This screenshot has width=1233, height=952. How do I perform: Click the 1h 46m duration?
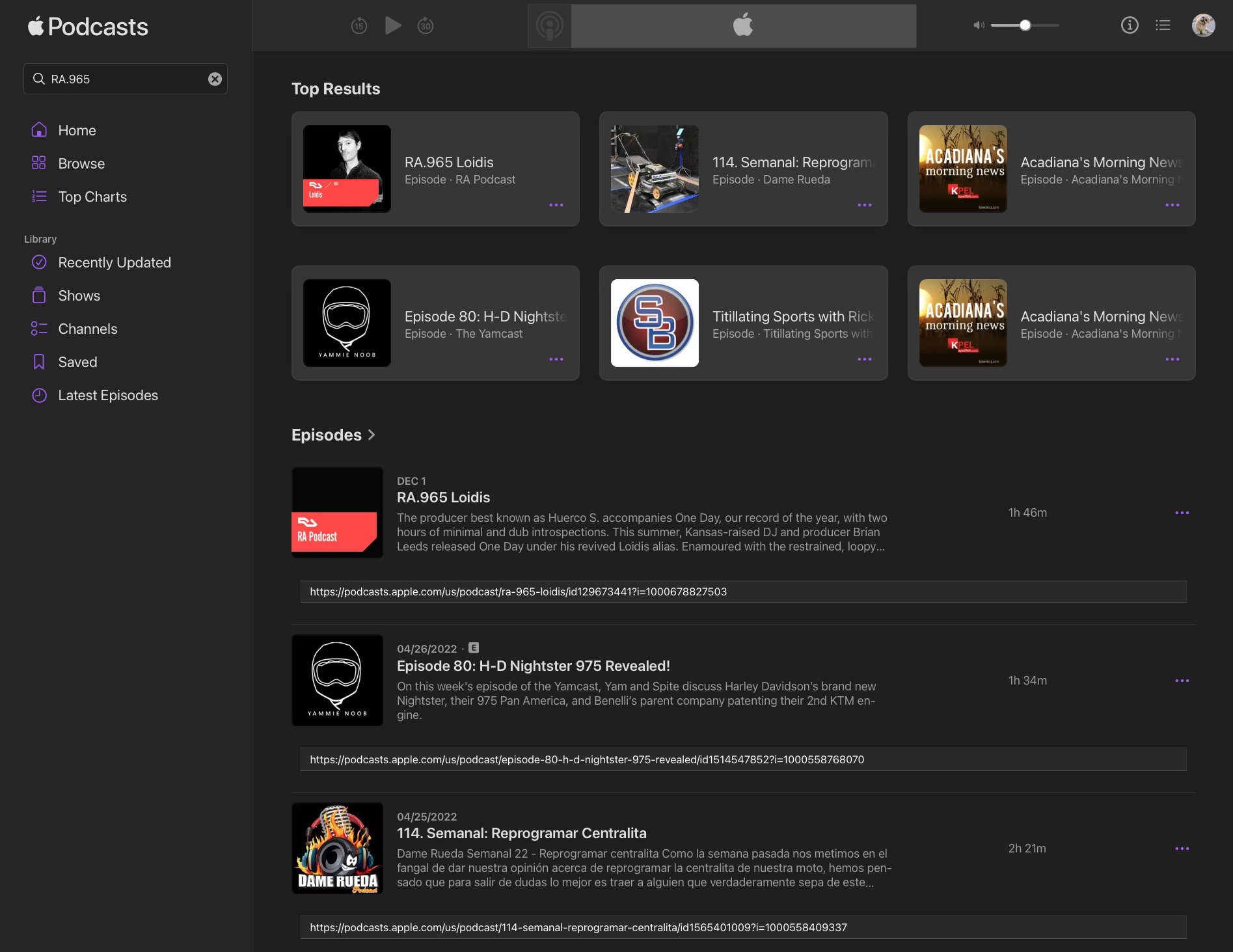point(1027,513)
